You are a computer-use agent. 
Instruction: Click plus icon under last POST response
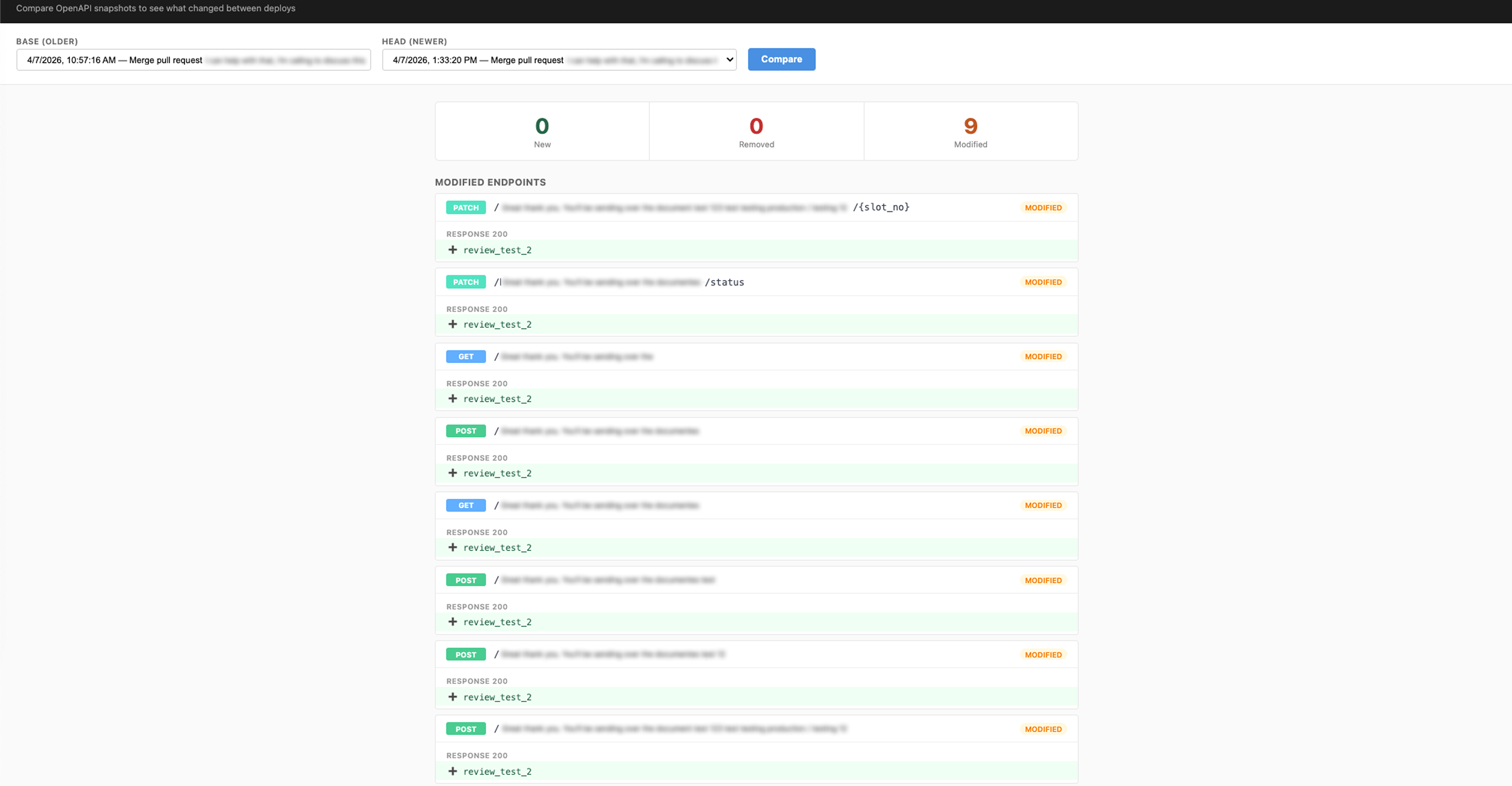click(x=452, y=771)
